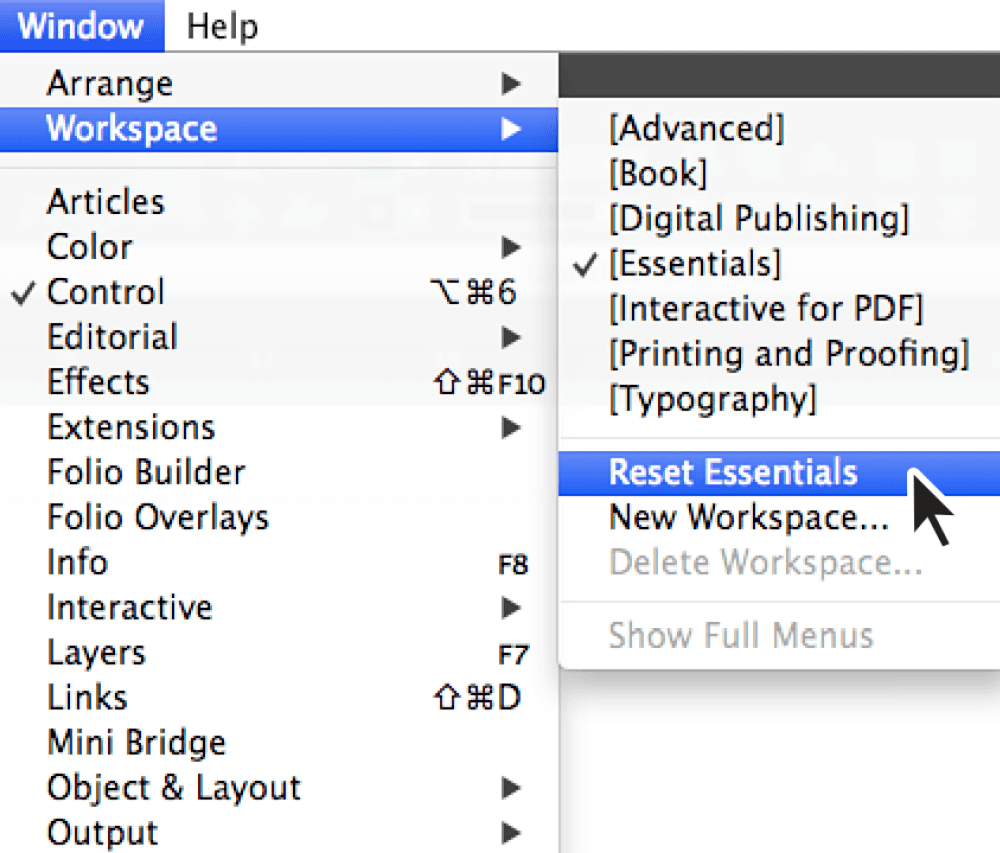
Task: Toggle the Control panel checkmark off
Action: (24, 292)
